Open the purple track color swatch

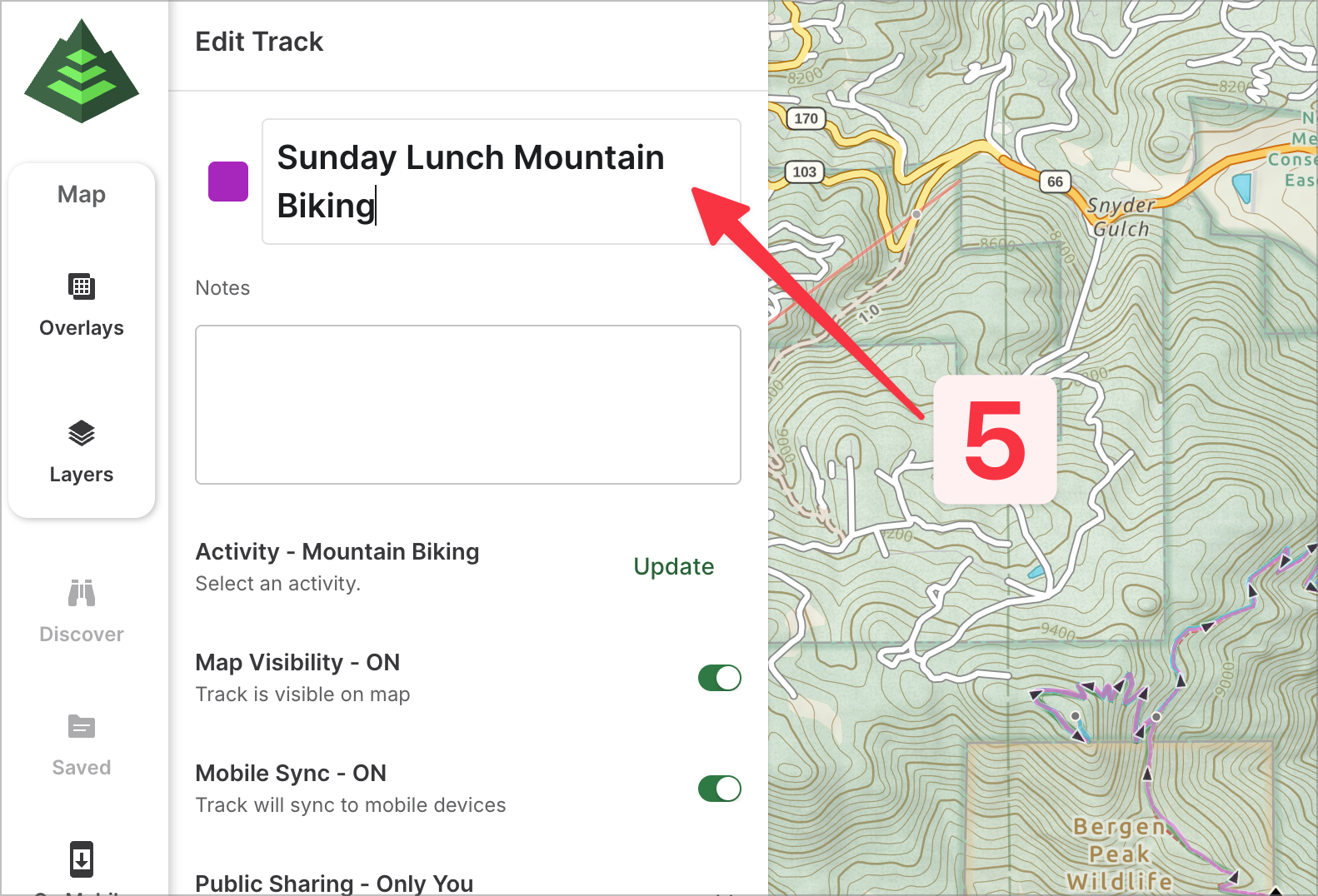click(x=228, y=182)
